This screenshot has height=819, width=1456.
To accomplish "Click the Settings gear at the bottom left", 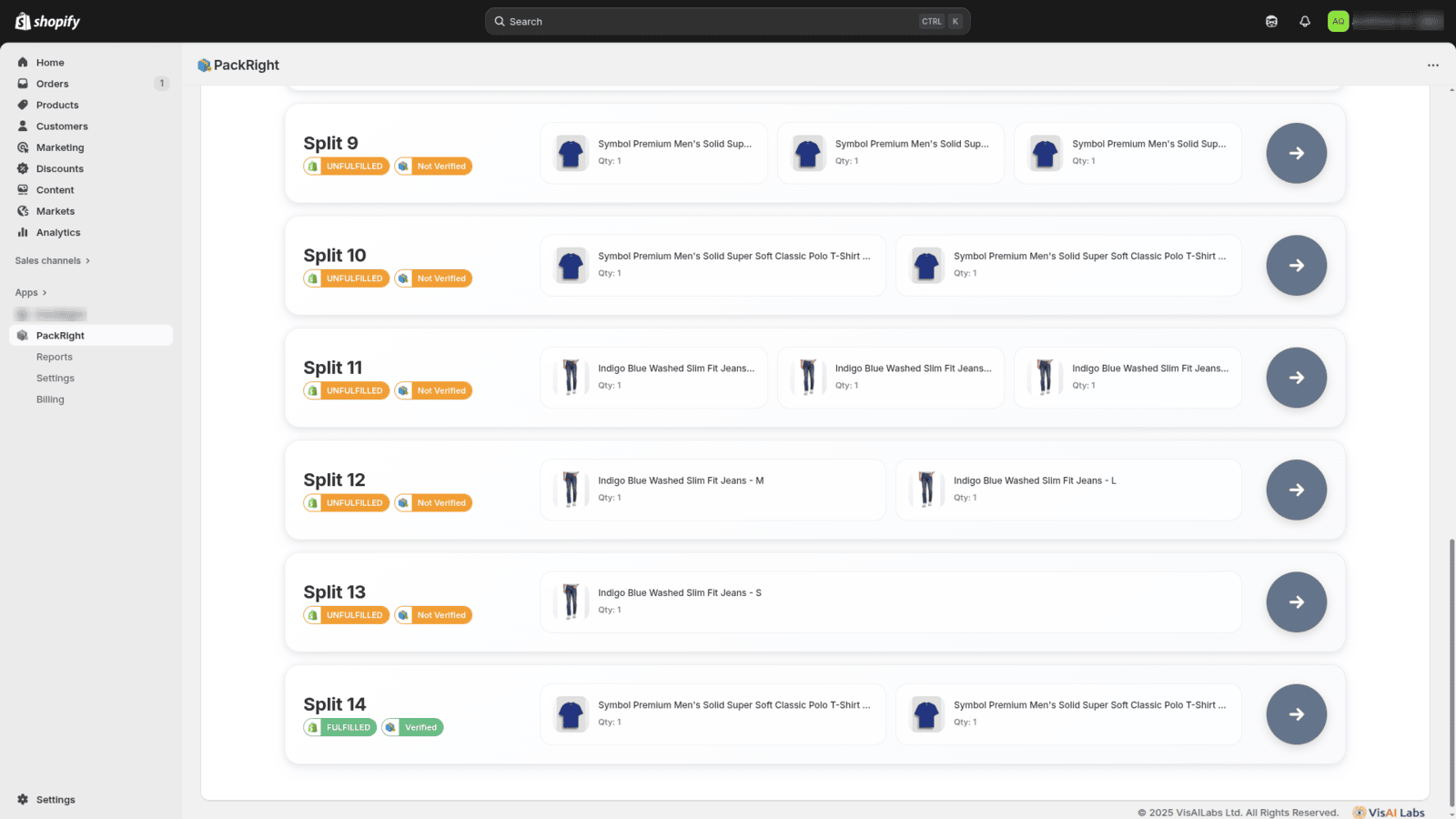I will click(x=23, y=799).
